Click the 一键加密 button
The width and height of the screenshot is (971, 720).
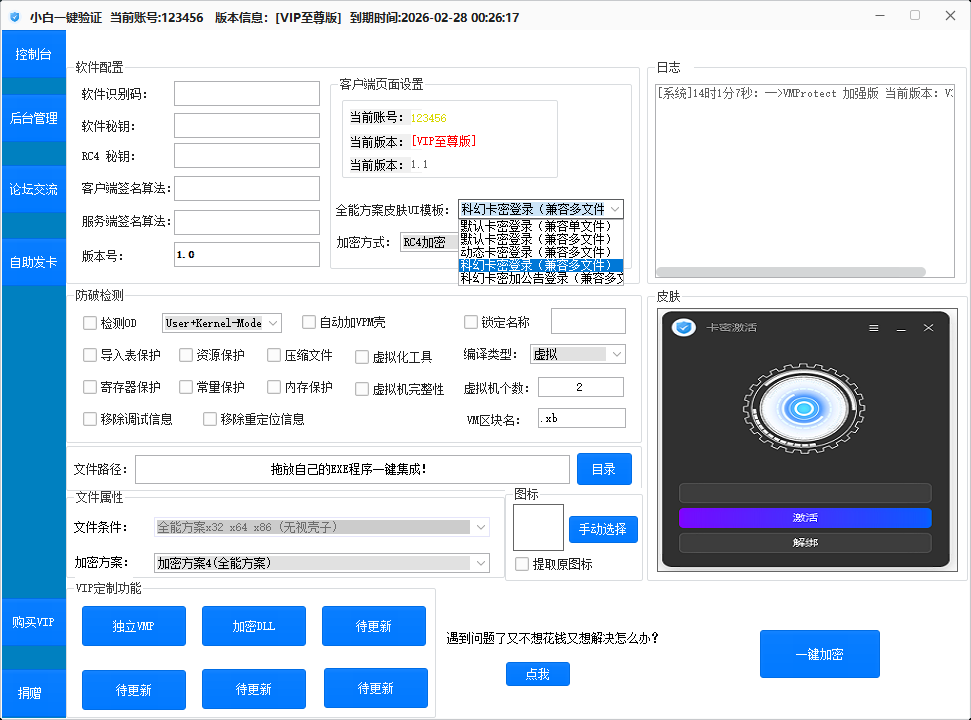(x=819, y=653)
